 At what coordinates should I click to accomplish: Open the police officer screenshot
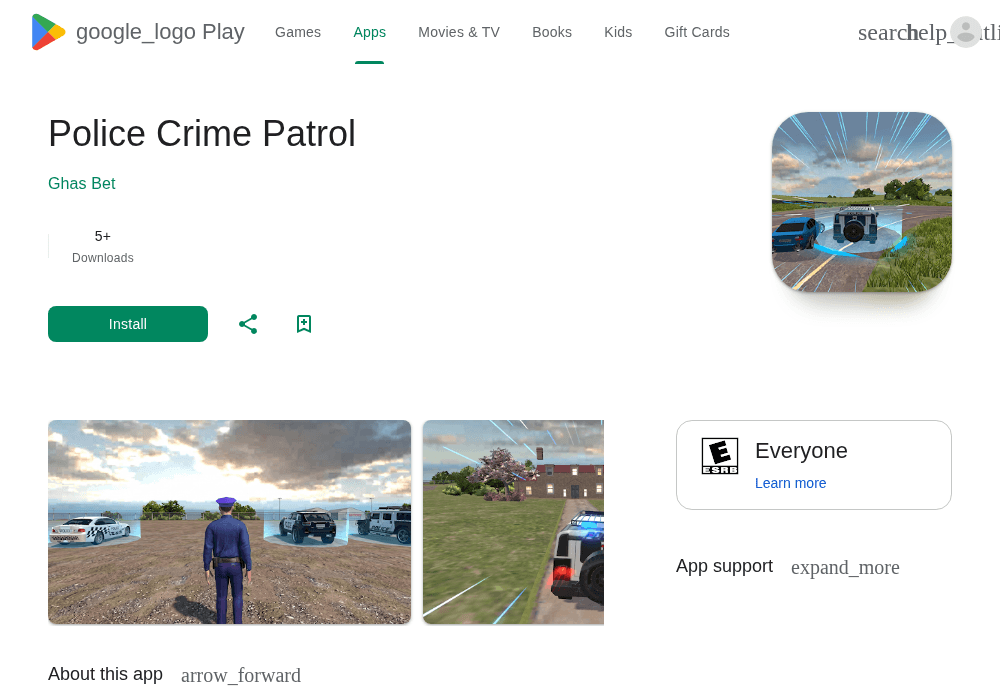coord(230,522)
